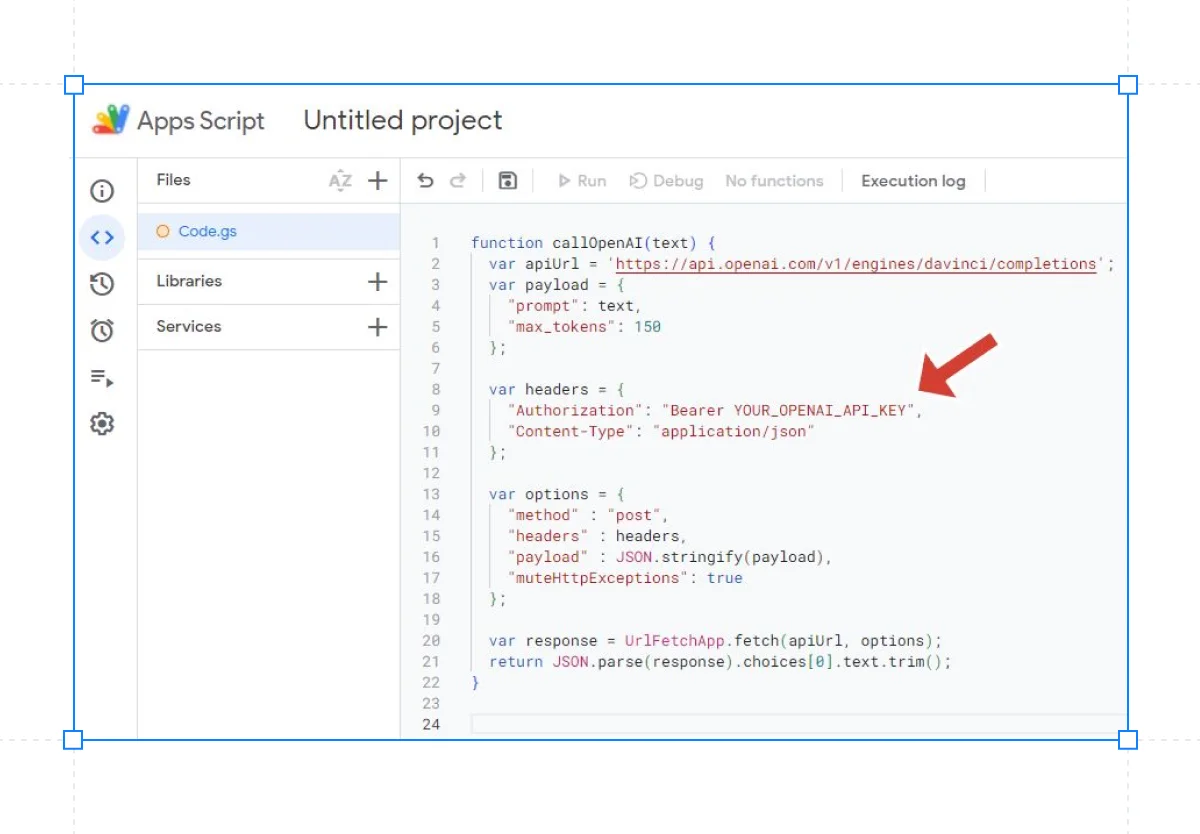Click the "prompt": text line
Screen dimensions: 1200x834
574,306
